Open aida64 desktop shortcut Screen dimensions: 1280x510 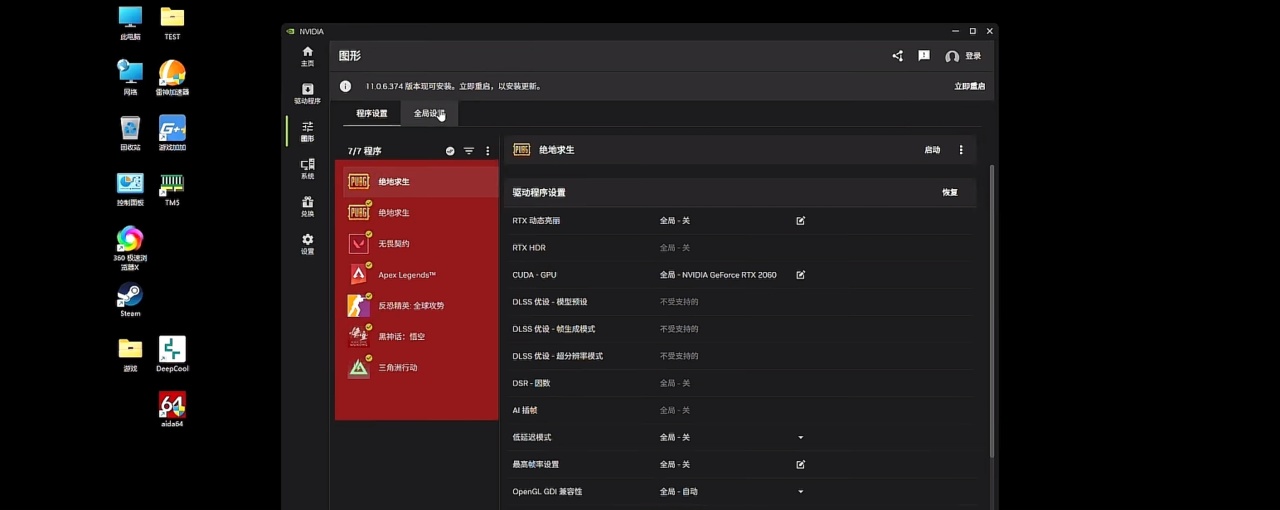(172, 410)
